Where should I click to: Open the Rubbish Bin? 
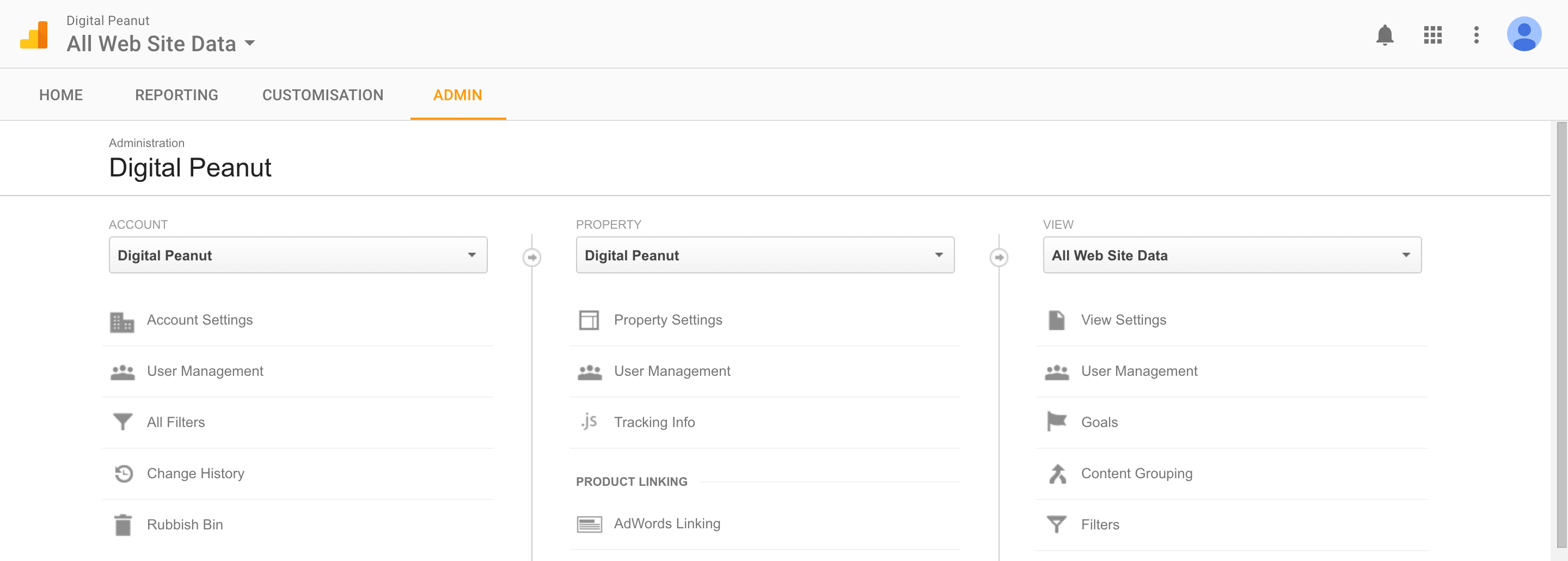(185, 525)
